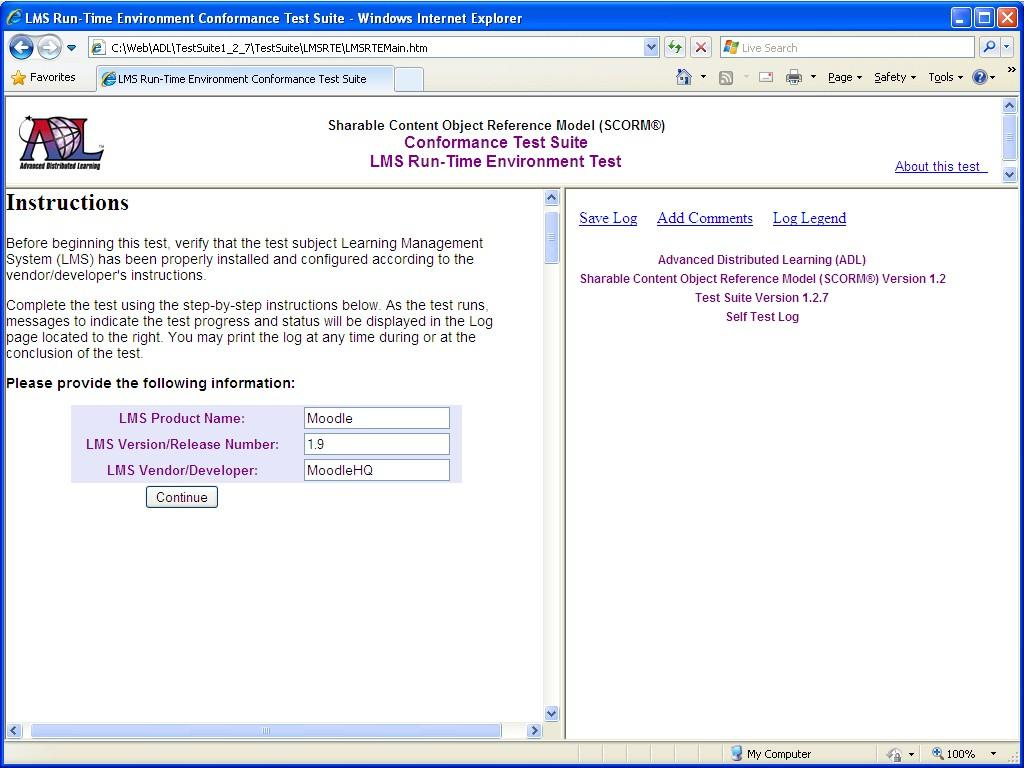Click the Print icon
The image size is (1024, 768).
794,77
